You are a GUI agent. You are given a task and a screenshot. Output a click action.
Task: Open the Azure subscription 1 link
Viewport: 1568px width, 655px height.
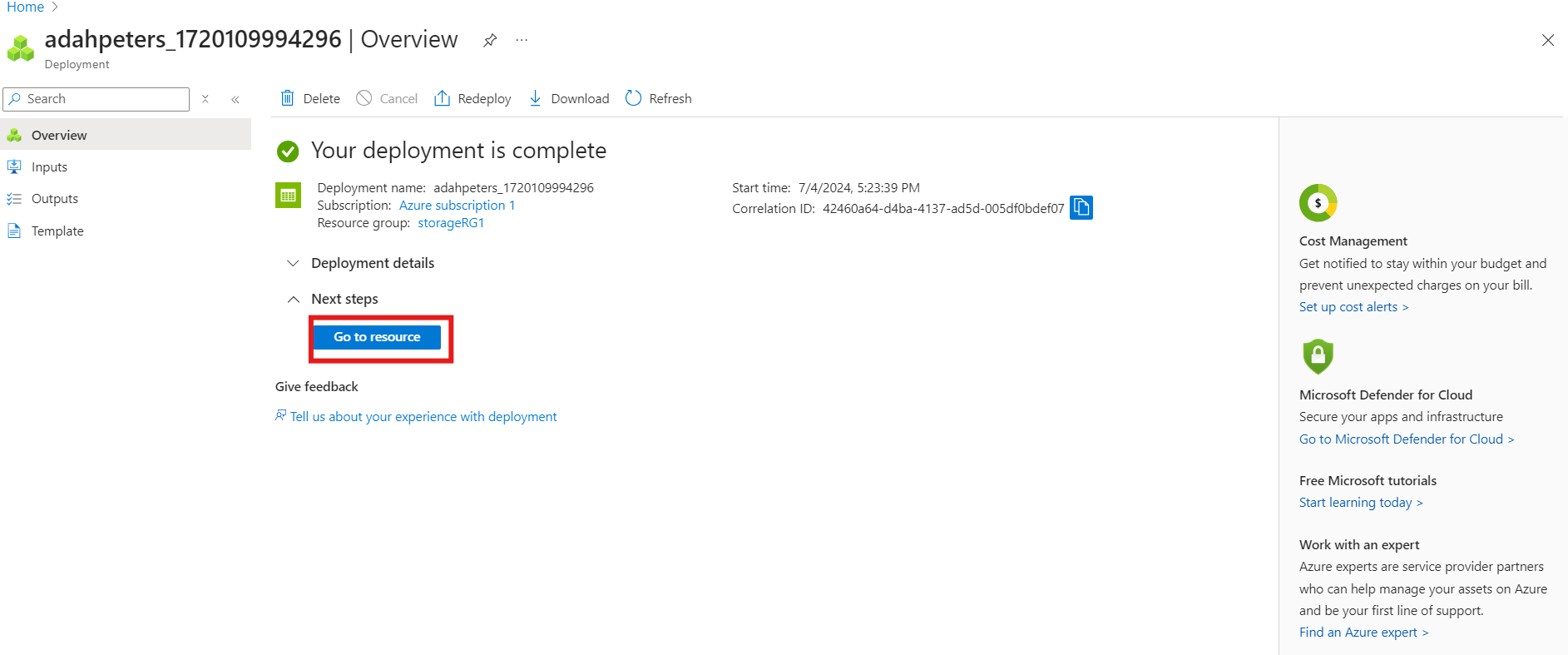[457, 206]
